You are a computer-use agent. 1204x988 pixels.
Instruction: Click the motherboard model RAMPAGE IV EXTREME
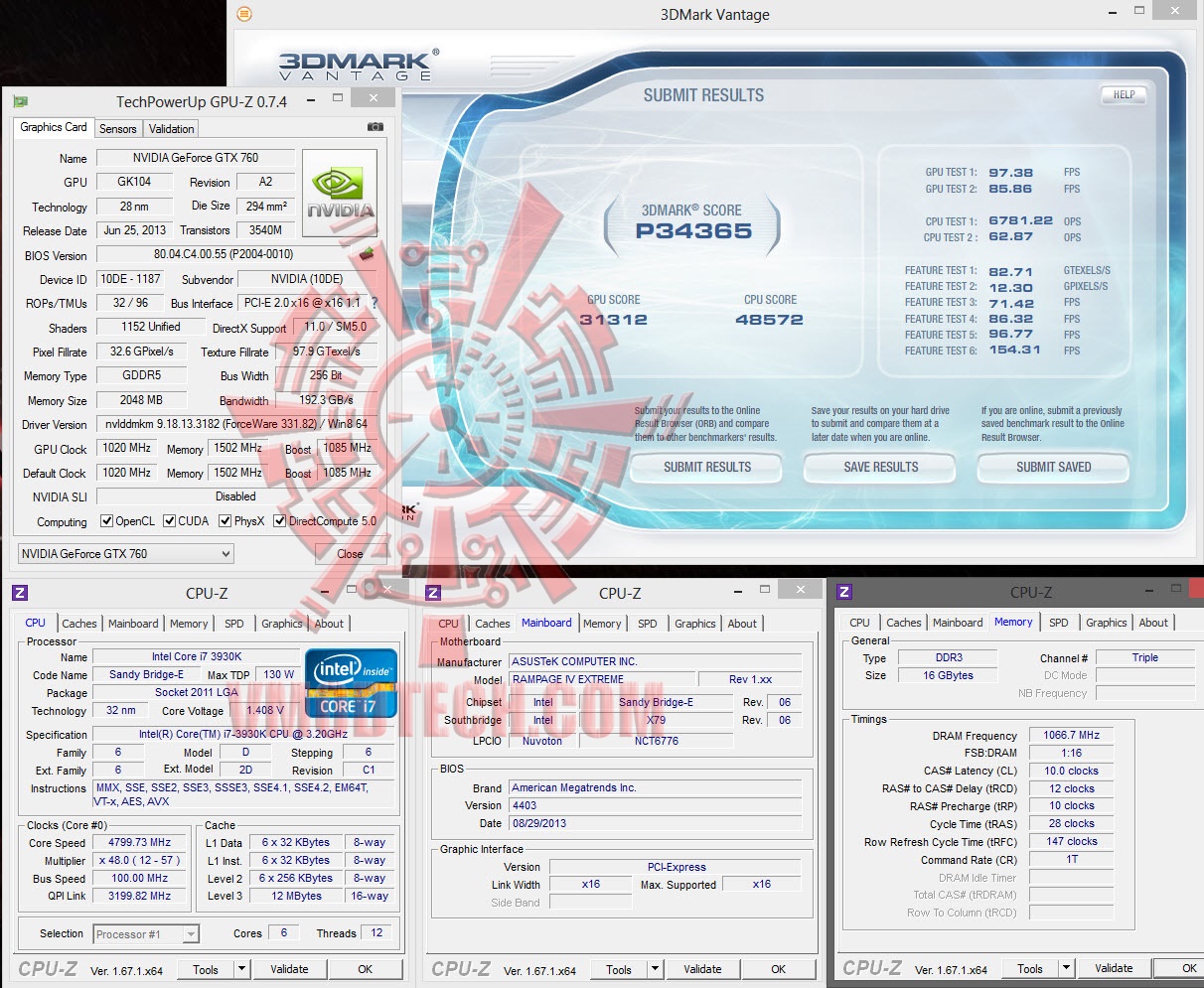(x=601, y=679)
